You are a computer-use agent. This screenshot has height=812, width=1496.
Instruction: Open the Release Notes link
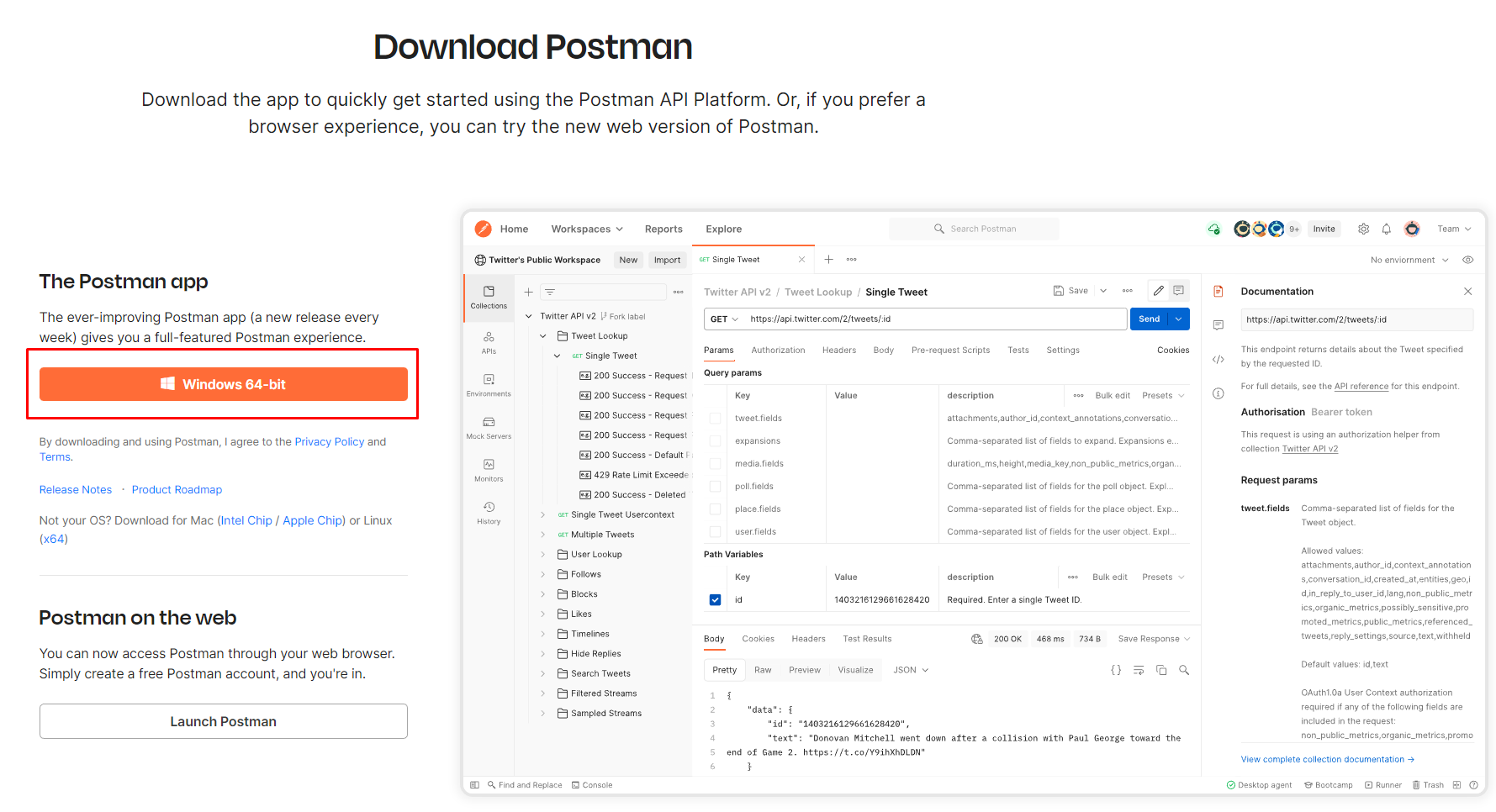(76, 489)
